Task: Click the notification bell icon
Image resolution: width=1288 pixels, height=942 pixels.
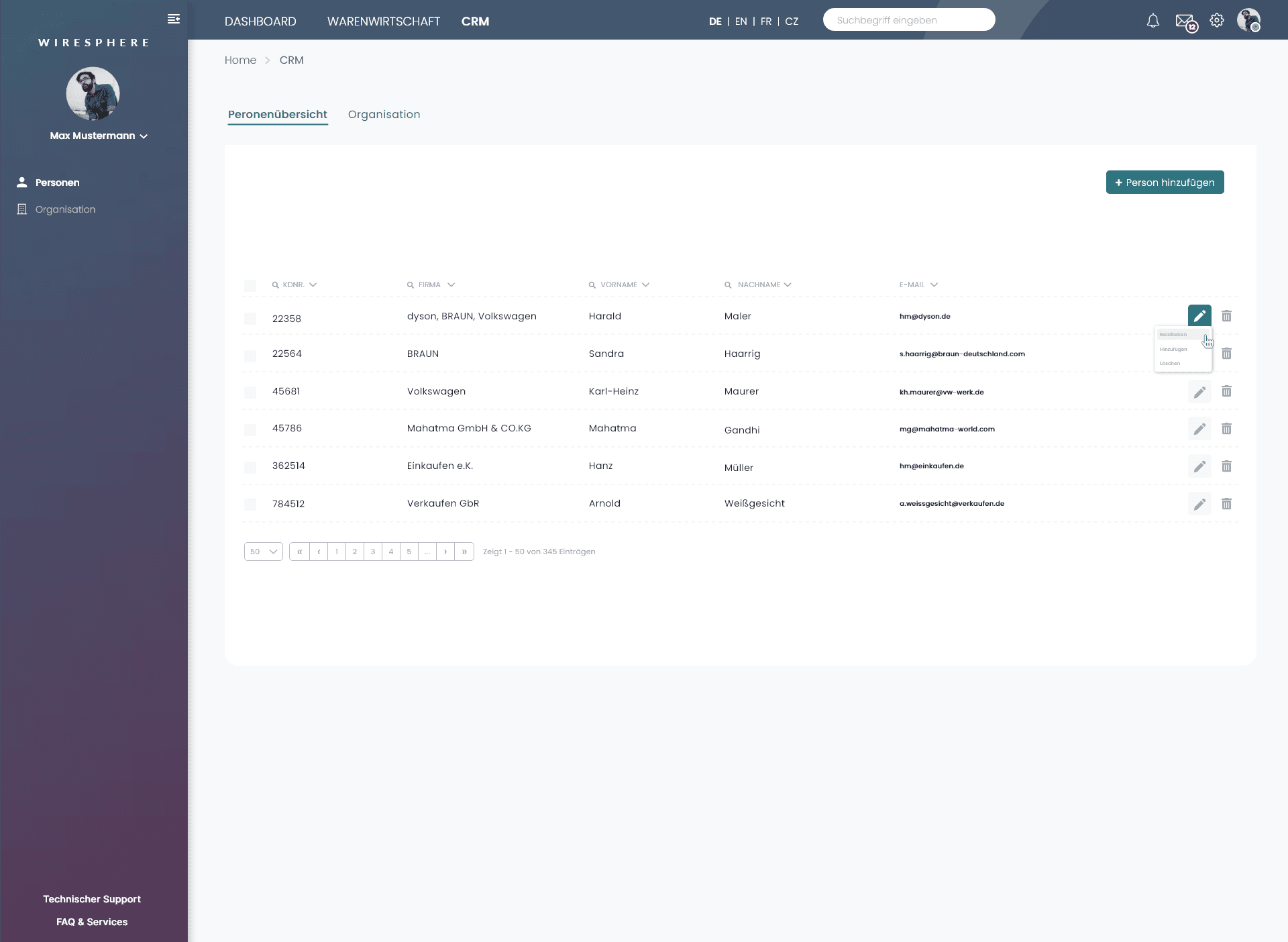Action: tap(1152, 21)
